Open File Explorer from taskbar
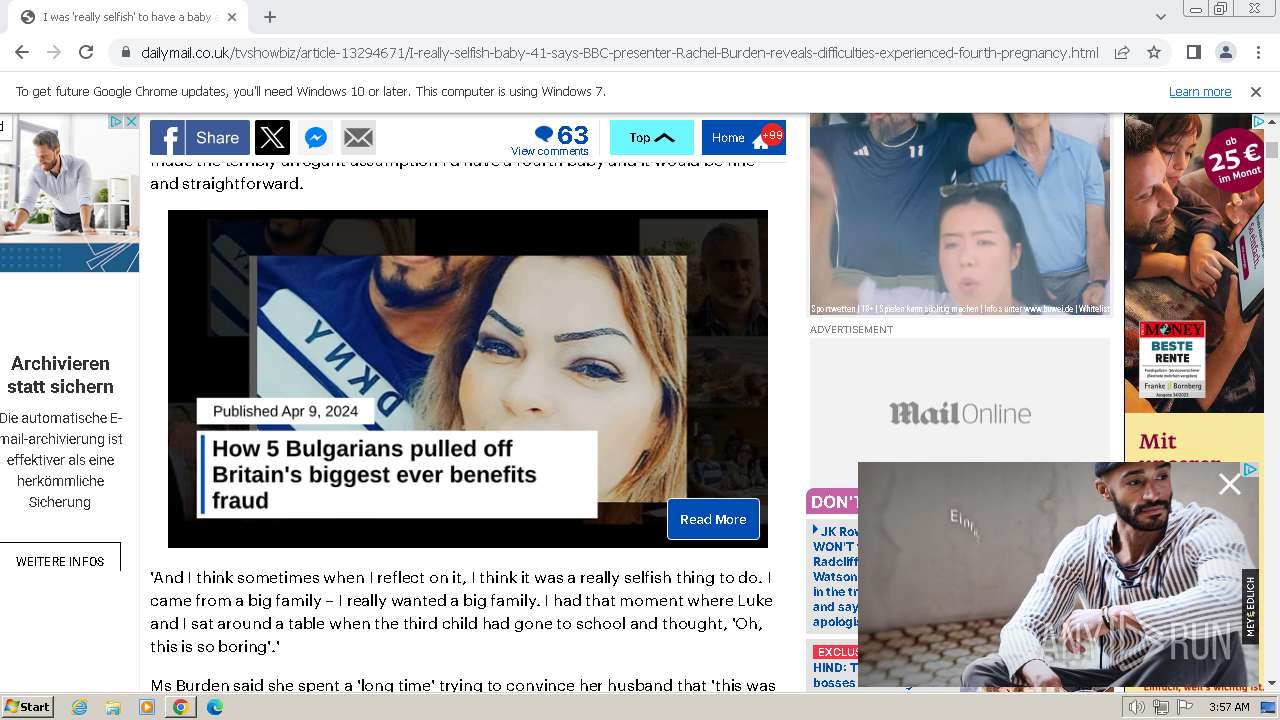Image resolution: width=1280 pixels, height=720 pixels. [x=113, y=707]
